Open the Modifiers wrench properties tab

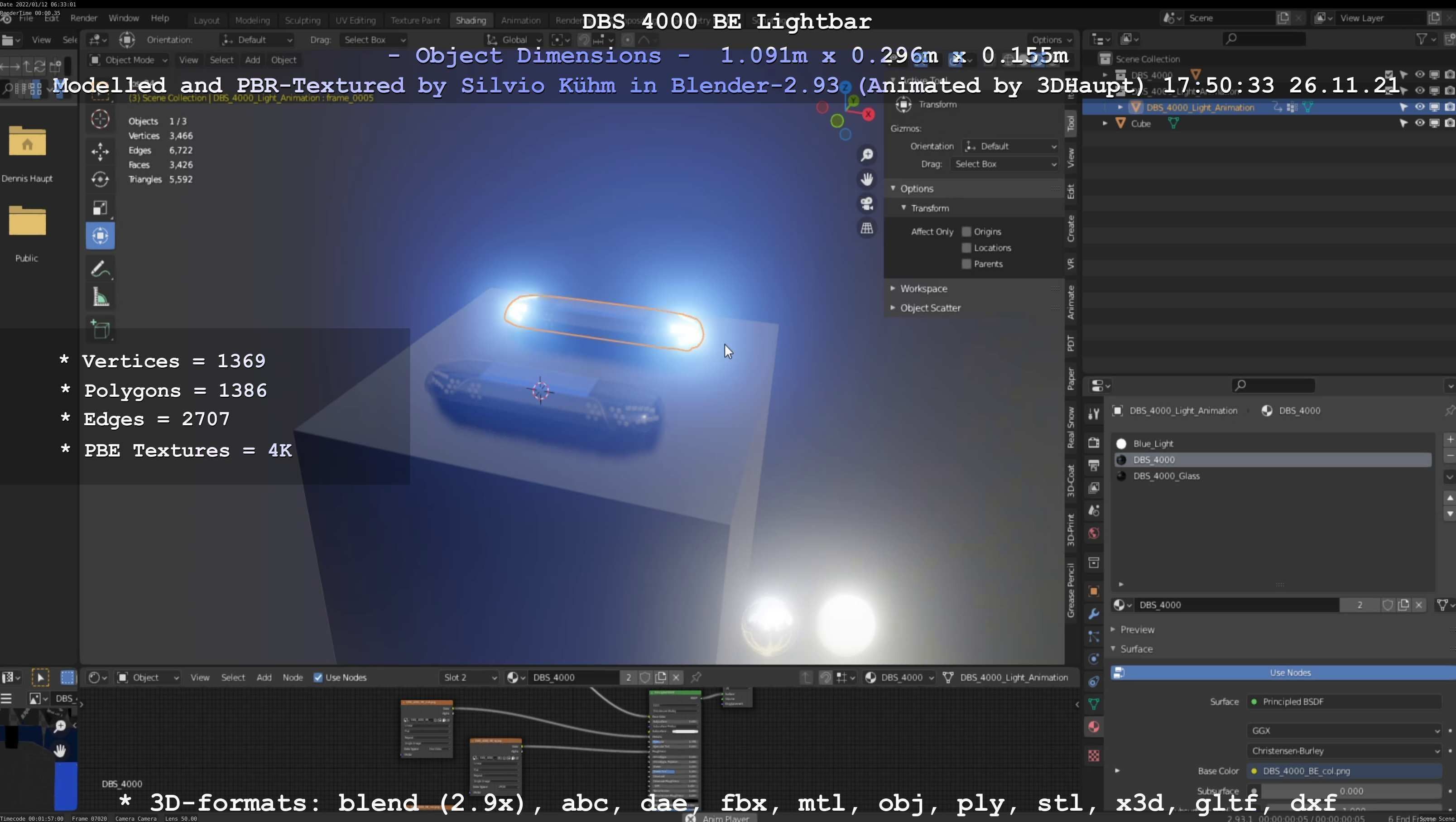[x=1094, y=614]
